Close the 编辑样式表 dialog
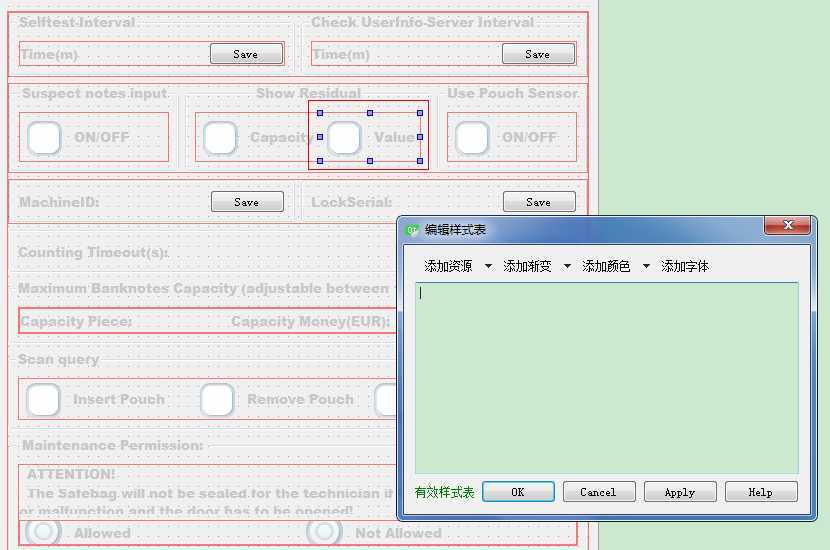 pos(787,225)
